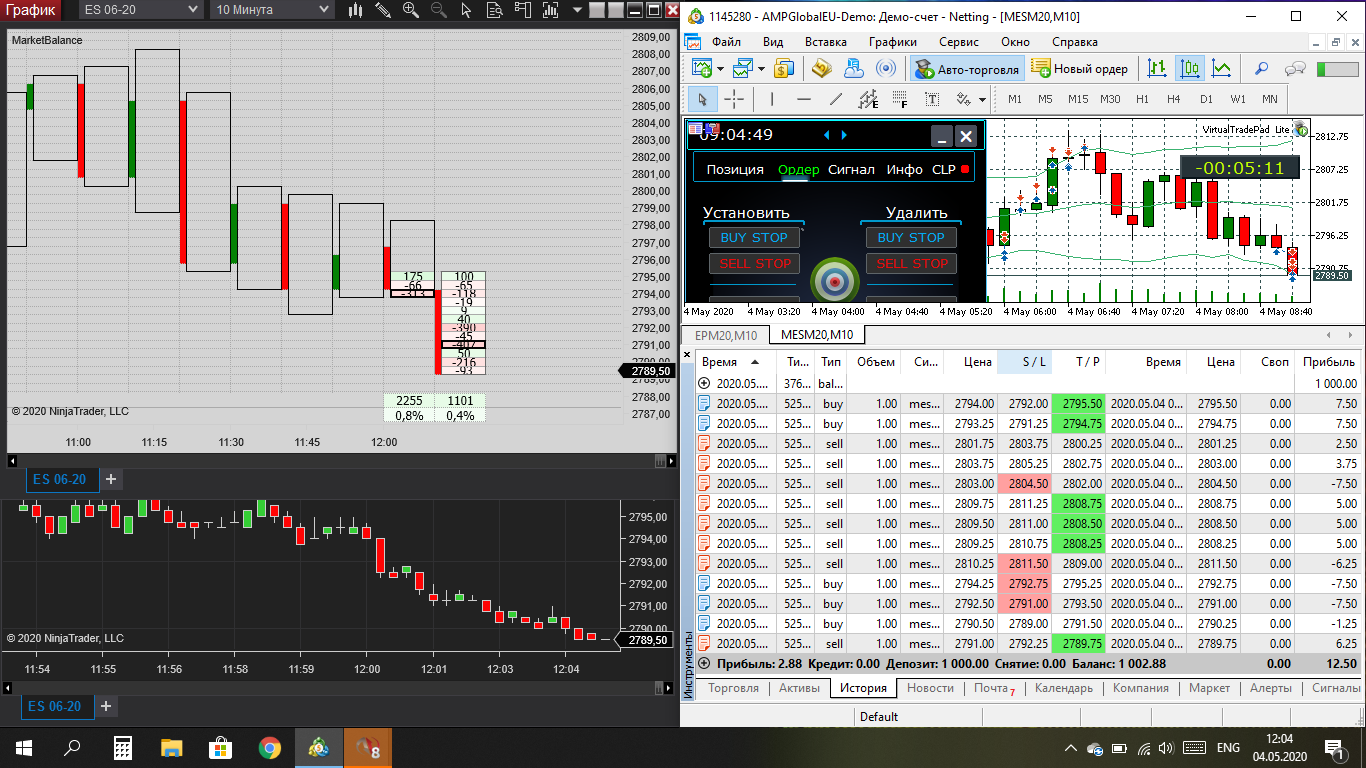This screenshot has width=1366, height=768.
Task: Toggle the CLP red indicator in VirtualTradePad
Action: tap(965, 170)
